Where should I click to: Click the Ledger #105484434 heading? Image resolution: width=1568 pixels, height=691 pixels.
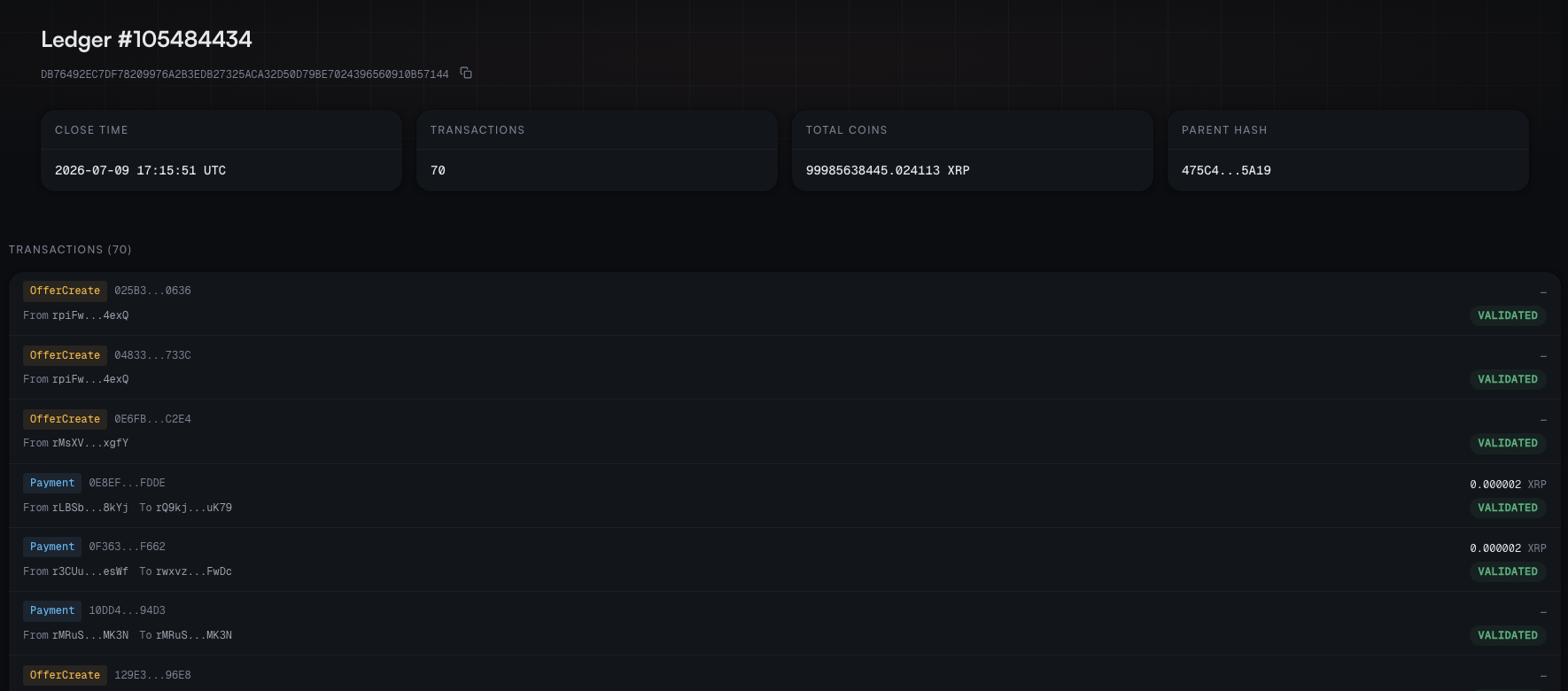146,40
